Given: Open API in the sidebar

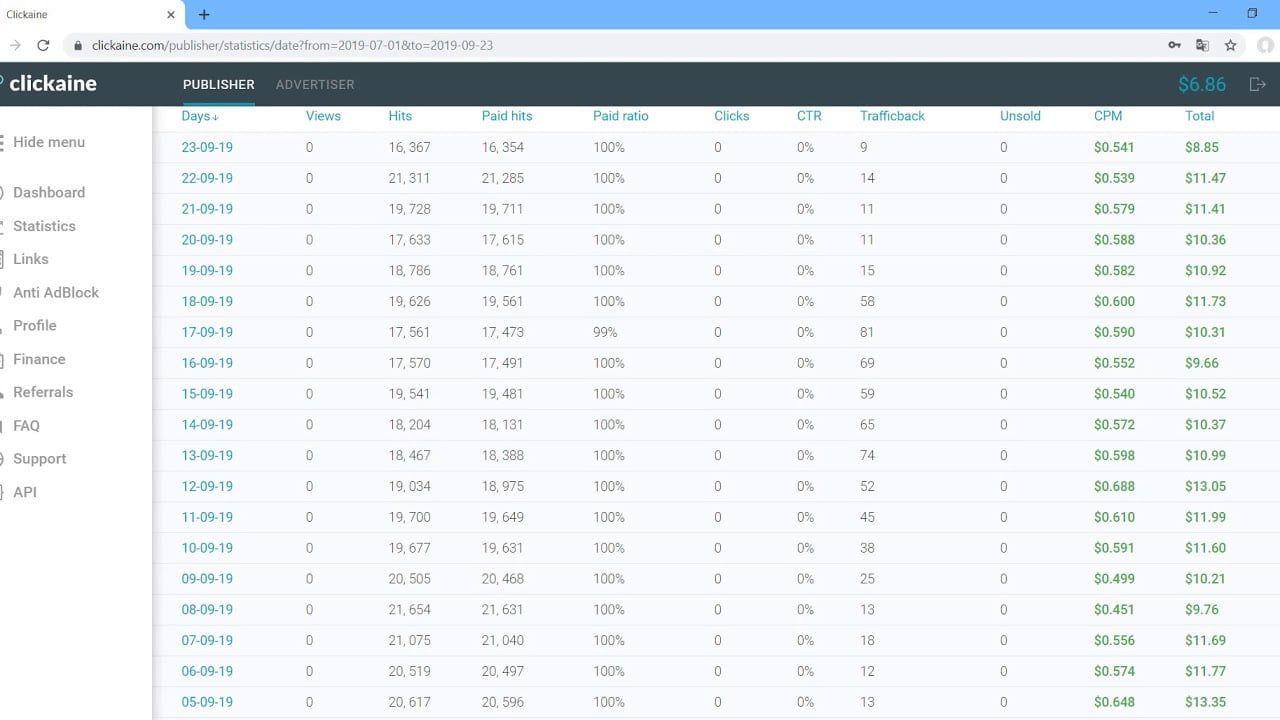Looking at the screenshot, I should [x=24, y=492].
